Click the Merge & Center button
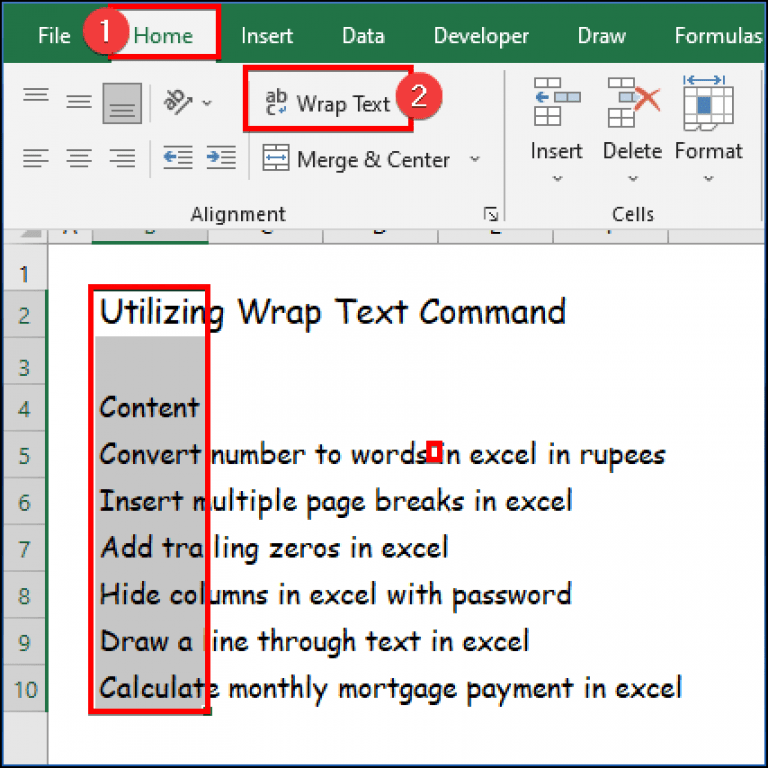Image resolution: width=768 pixels, height=768 pixels. tap(357, 159)
